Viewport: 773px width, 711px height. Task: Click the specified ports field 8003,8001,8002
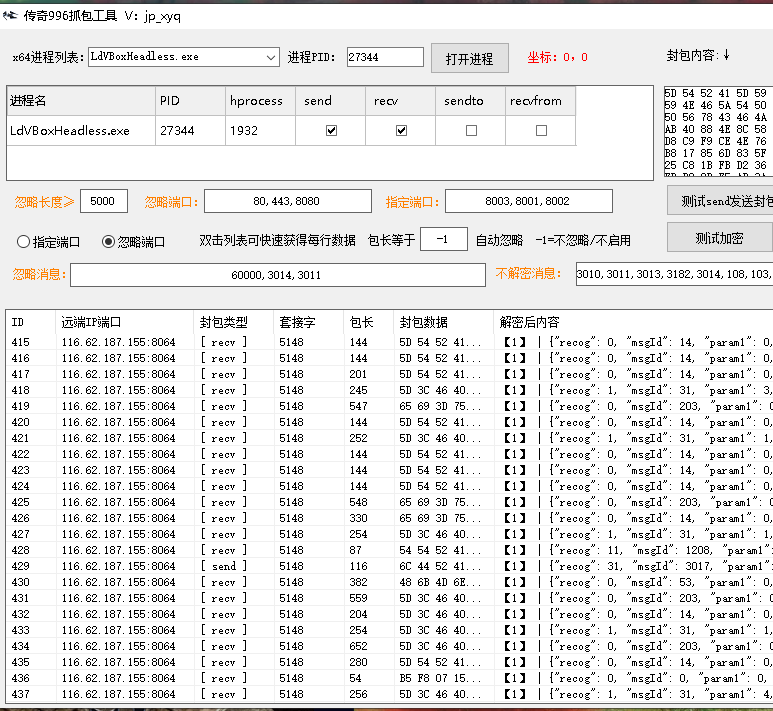pyautogui.click(x=528, y=201)
